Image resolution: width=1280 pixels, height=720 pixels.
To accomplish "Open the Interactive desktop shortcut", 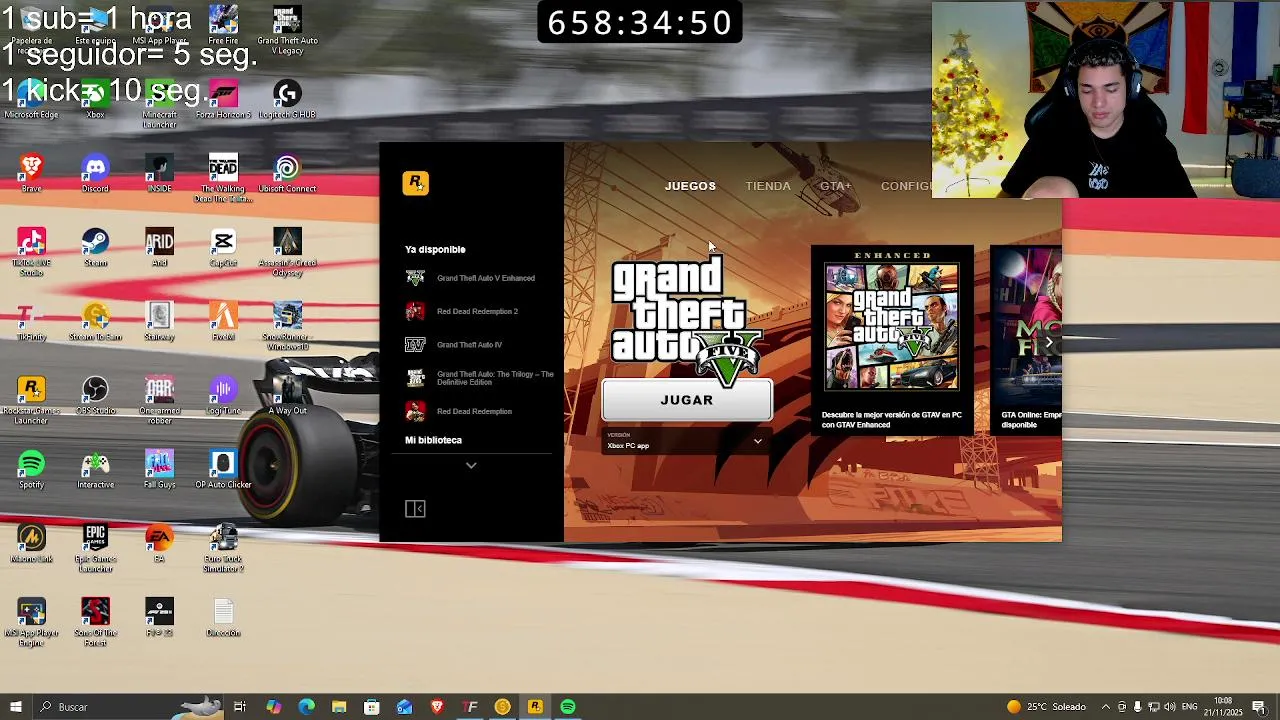I will coord(95,469).
